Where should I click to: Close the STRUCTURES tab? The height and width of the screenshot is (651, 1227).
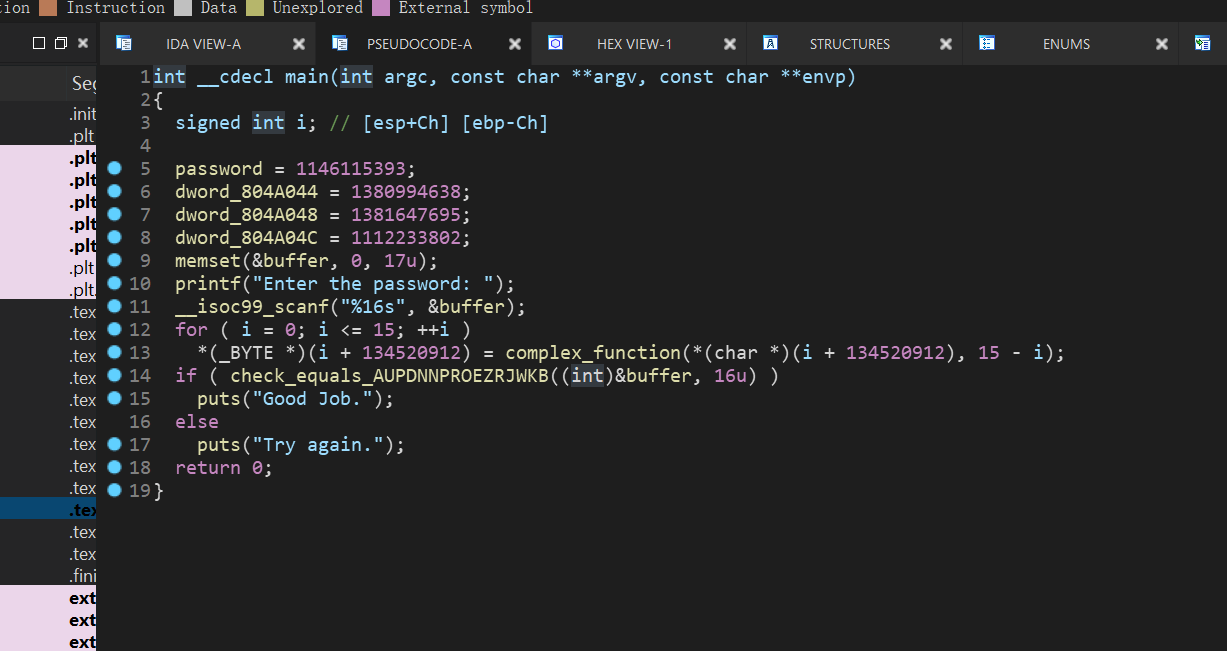tap(946, 44)
